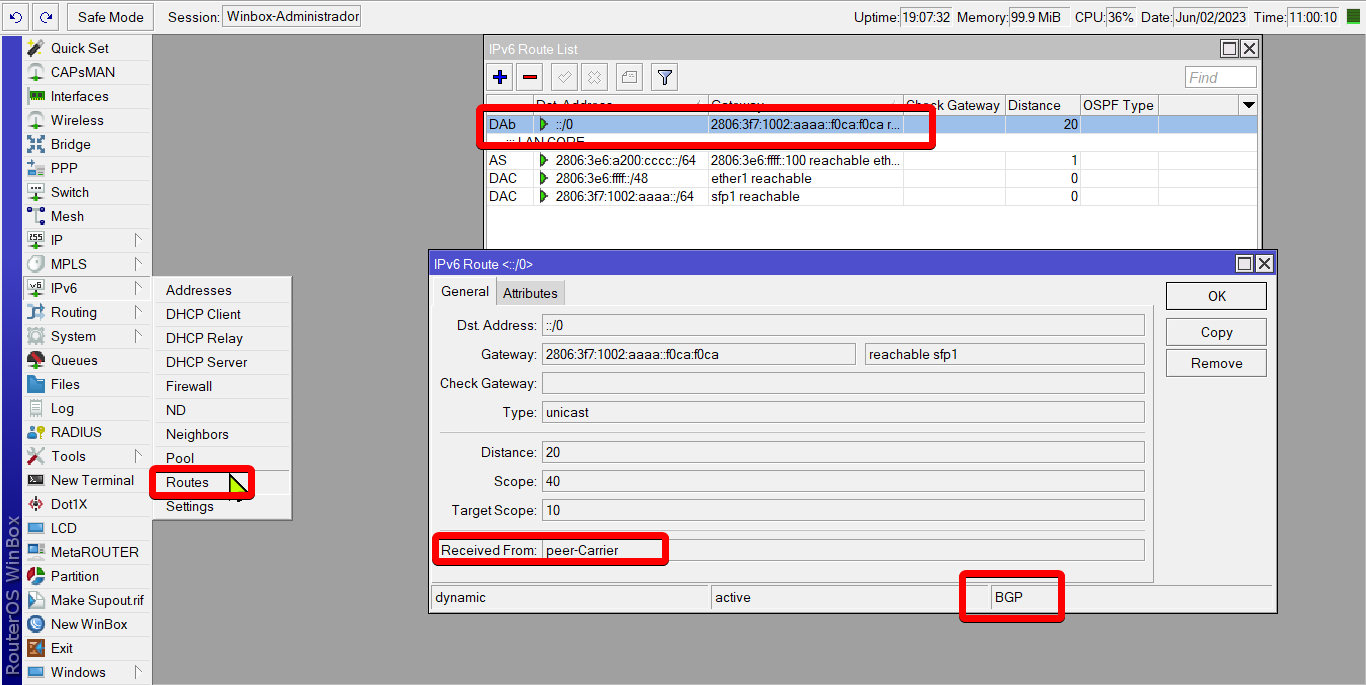Click the comment icon in Route List toolbar
1366x685 pixels.
[x=629, y=77]
